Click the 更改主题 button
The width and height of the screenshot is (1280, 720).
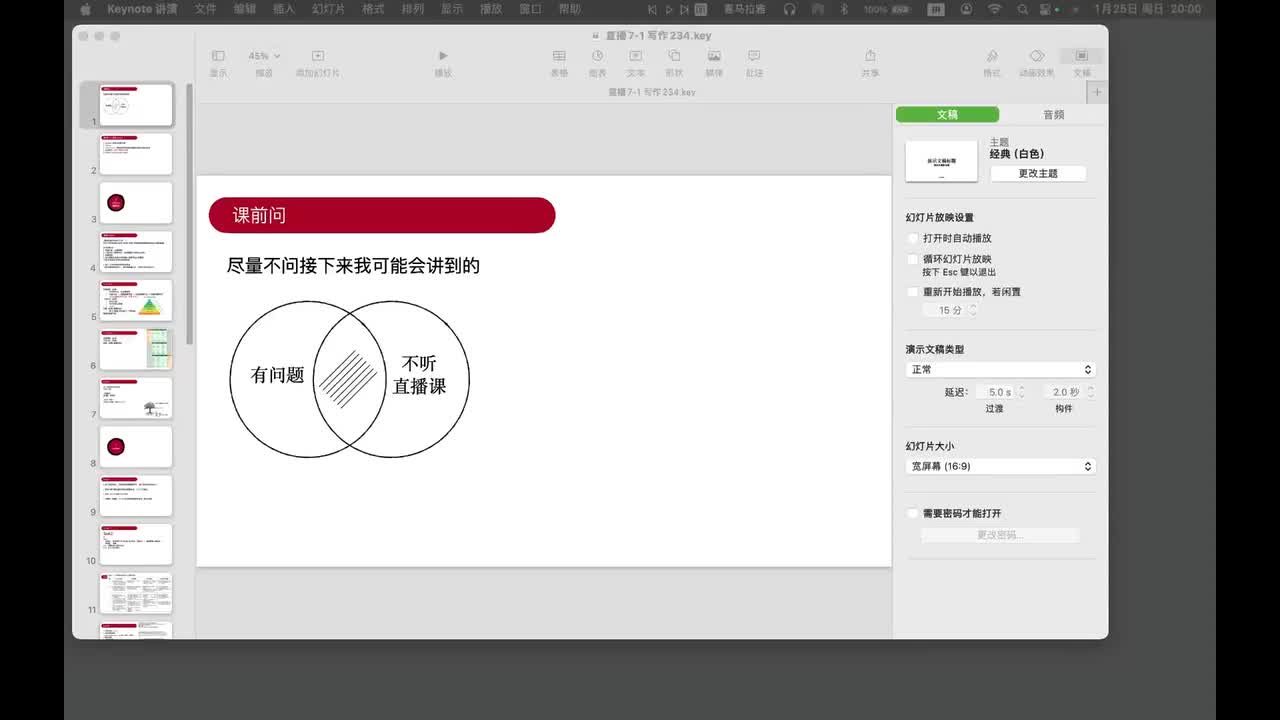(1038, 173)
